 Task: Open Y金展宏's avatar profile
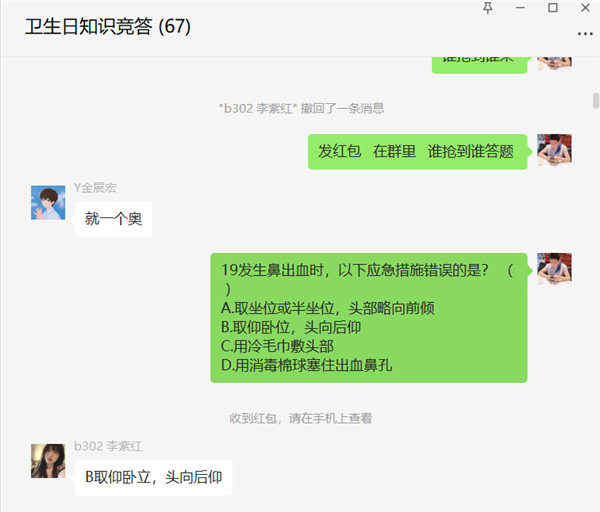pos(48,203)
